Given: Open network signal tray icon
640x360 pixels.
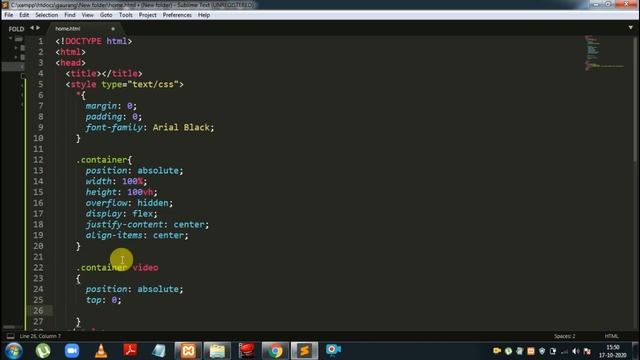Looking at the screenshot, I should coord(564,351).
